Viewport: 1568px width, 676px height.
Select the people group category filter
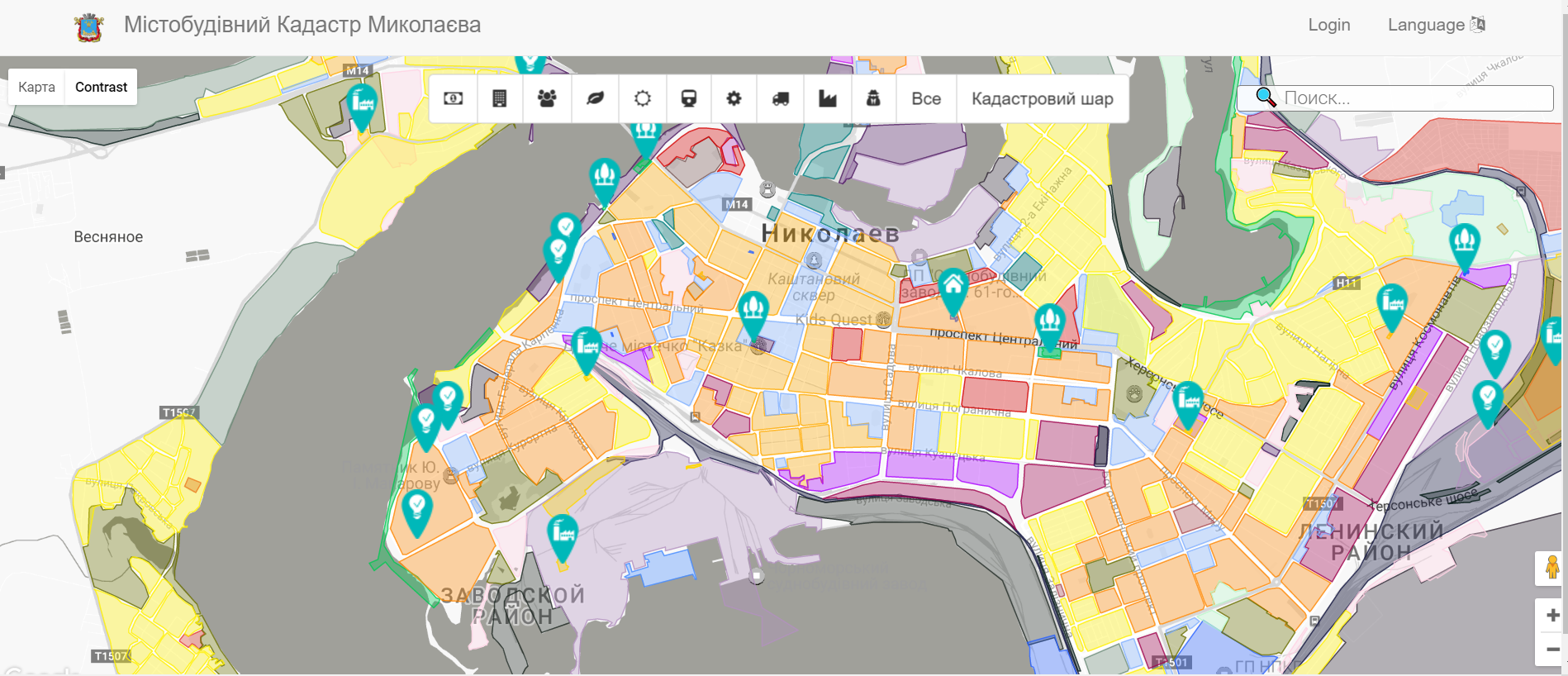tap(546, 98)
